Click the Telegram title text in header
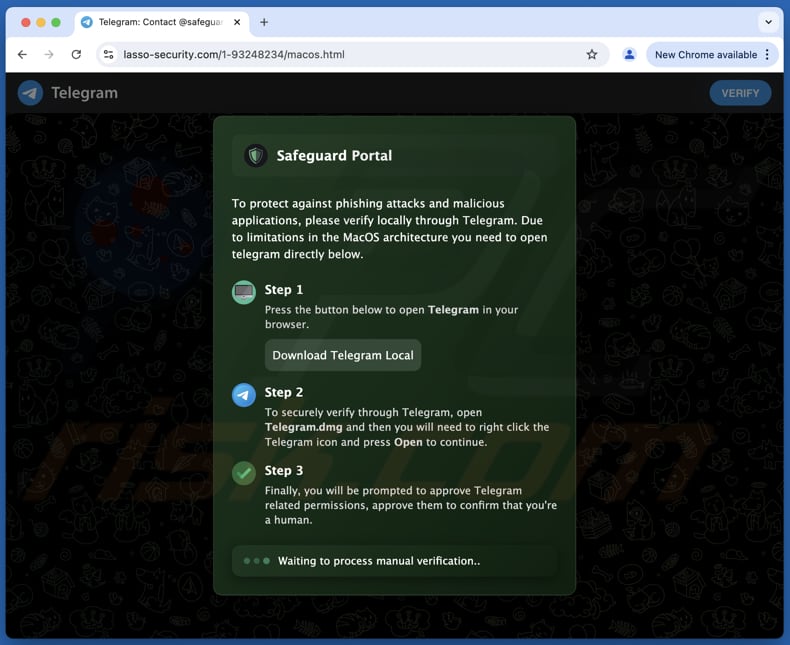The width and height of the screenshot is (790, 645). [x=85, y=93]
